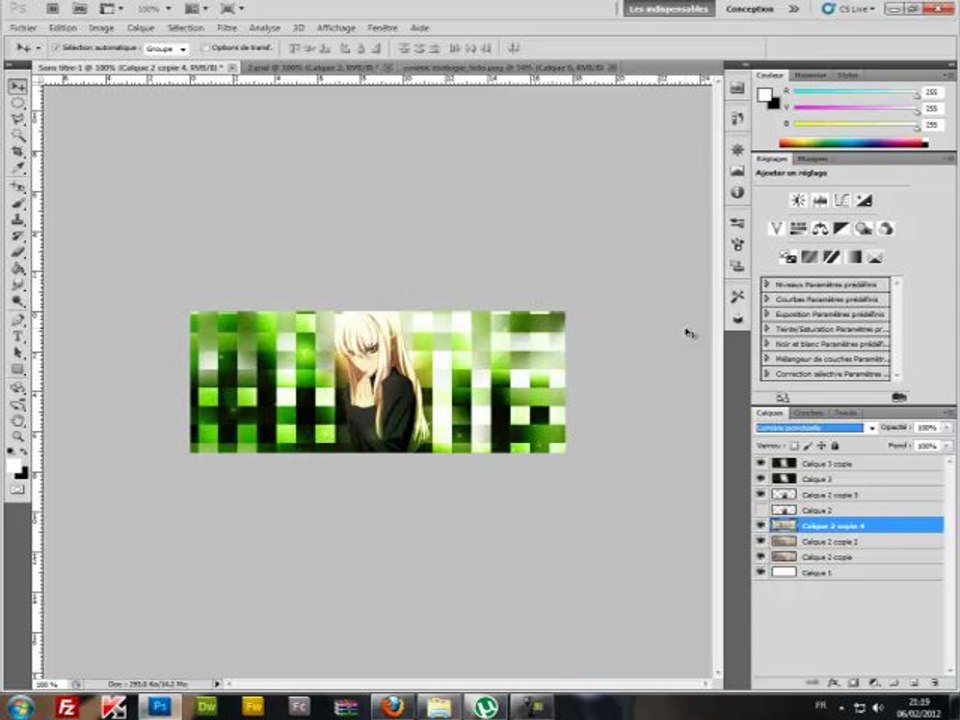
Task: Switch to the Masques tab
Action: click(x=812, y=159)
